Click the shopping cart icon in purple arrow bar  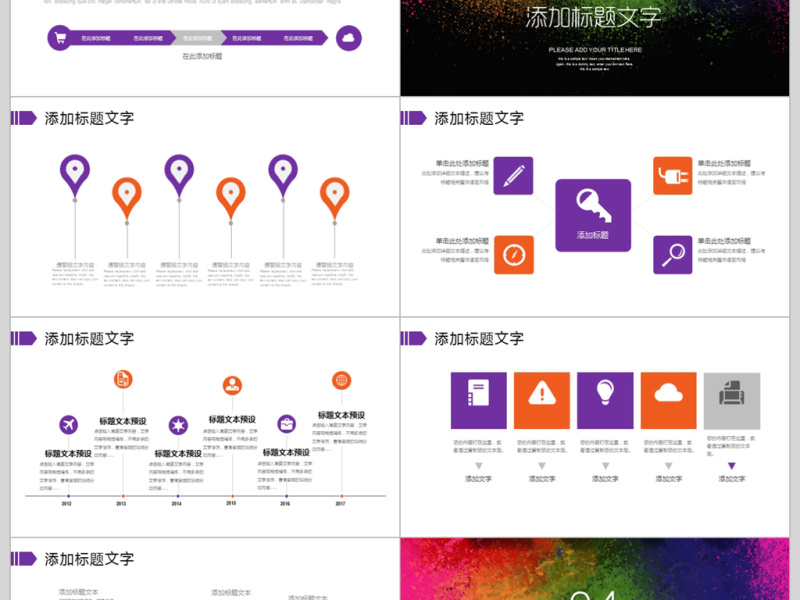(60, 39)
